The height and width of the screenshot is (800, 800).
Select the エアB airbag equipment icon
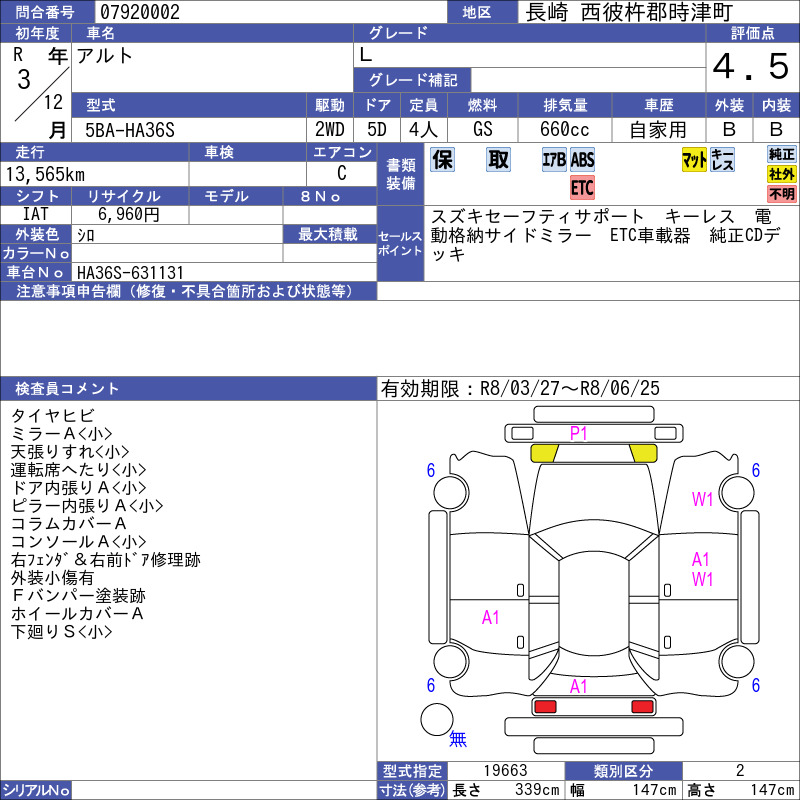[x=554, y=160]
